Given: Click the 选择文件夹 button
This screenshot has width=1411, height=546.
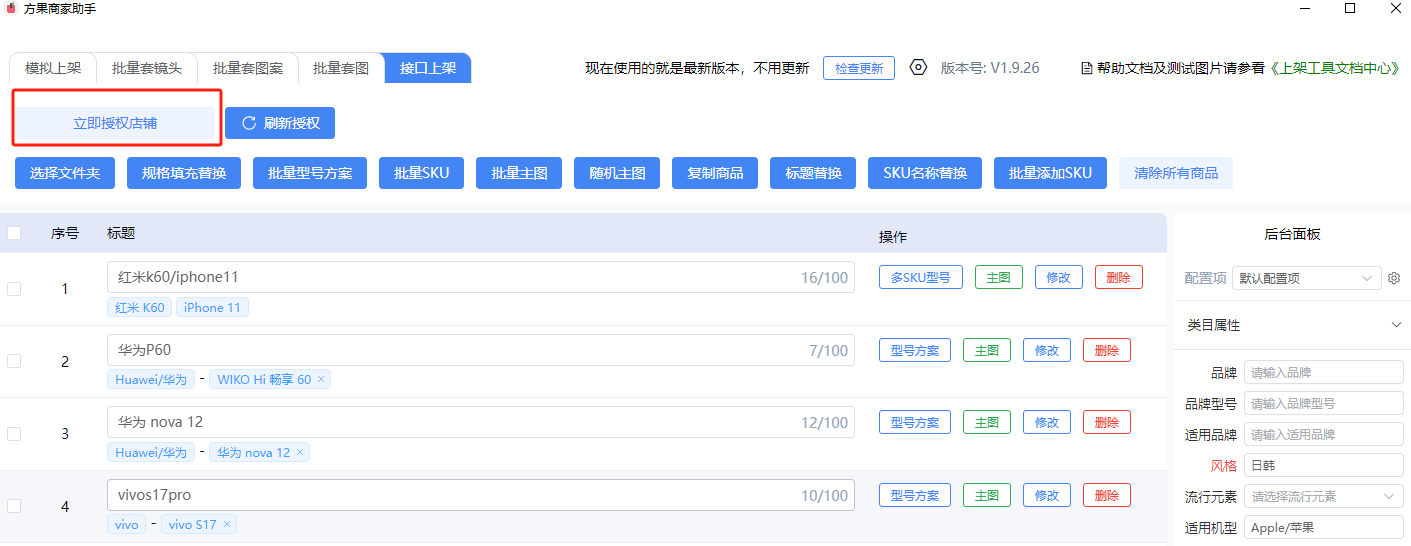Looking at the screenshot, I should coord(65,173).
